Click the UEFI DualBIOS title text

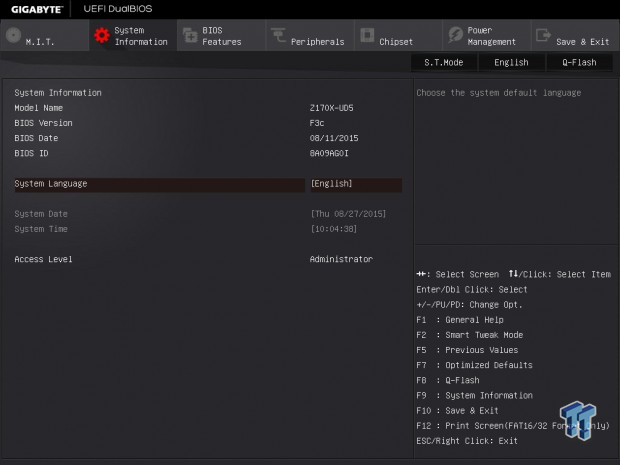[x=118, y=9]
